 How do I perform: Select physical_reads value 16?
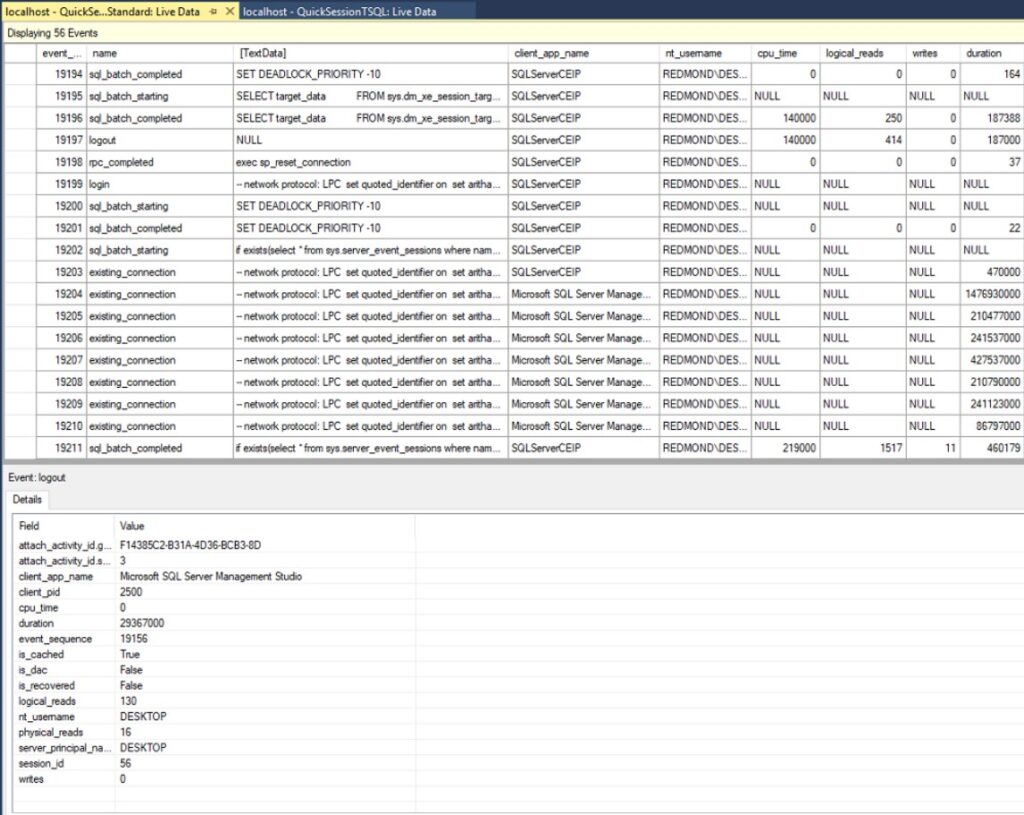[125, 733]
